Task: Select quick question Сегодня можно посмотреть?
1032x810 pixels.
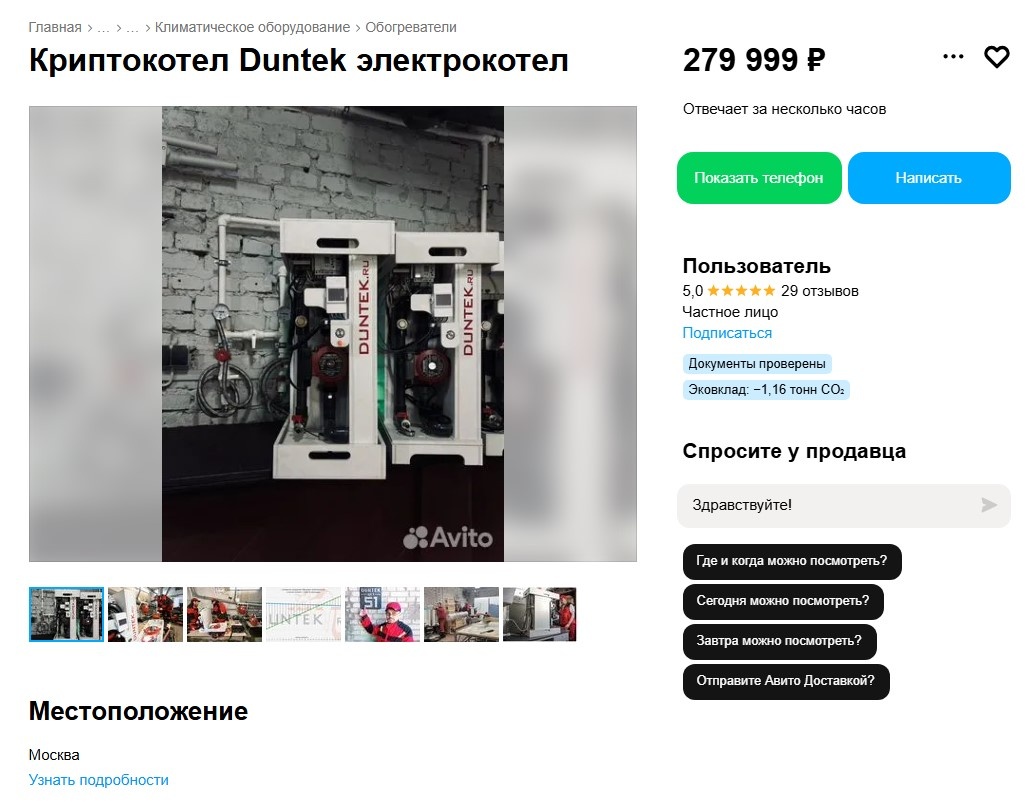Action: point(783,601)
